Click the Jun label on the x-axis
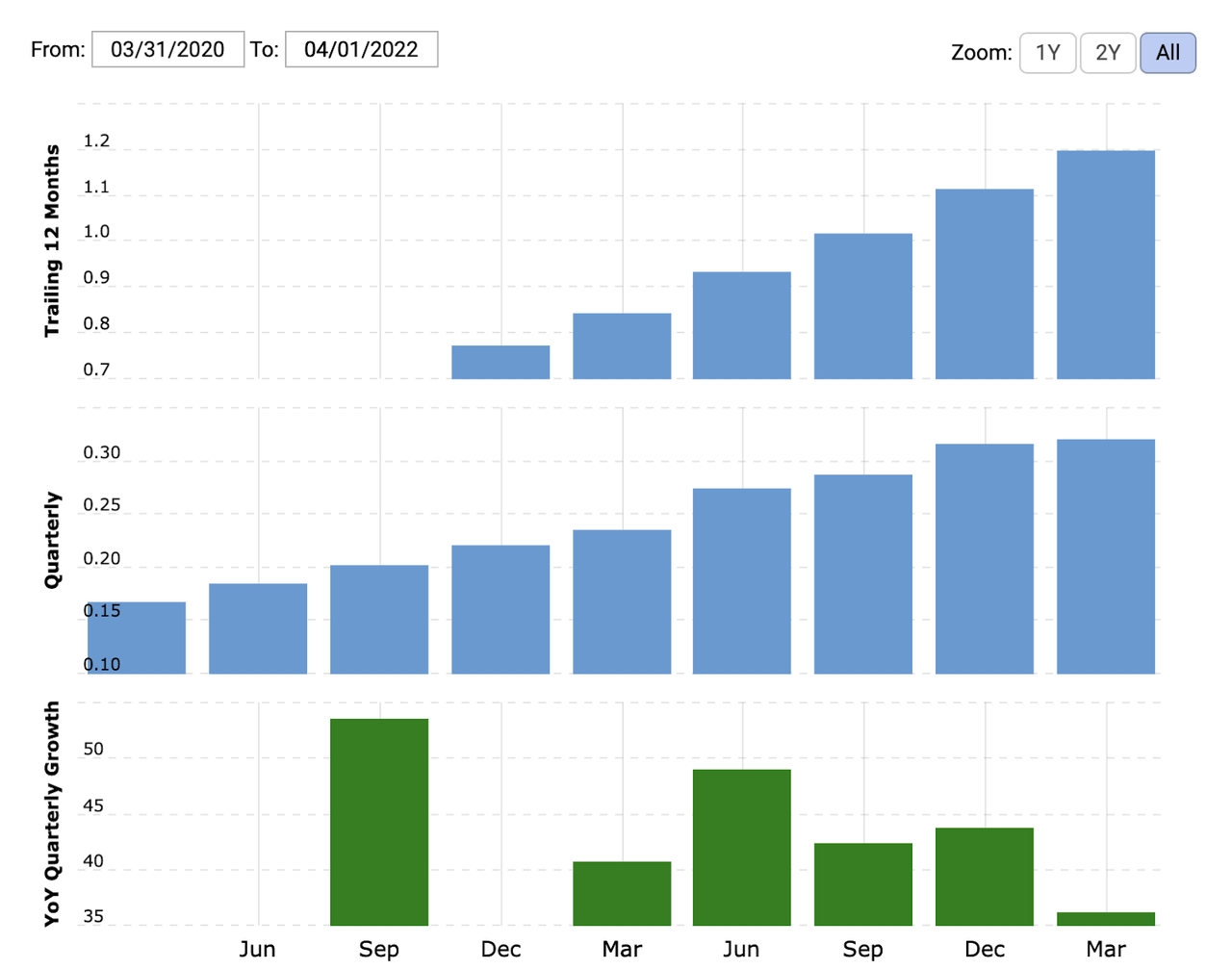The width and height of the screenshot is (1232, 969). pyautogui.click(x=257, y=949)
